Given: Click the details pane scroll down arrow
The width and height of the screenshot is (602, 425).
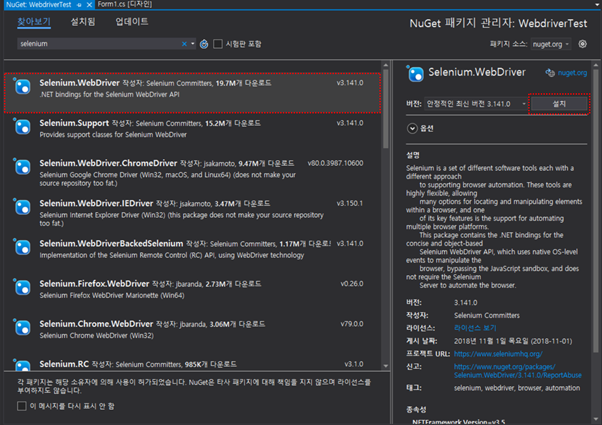Looking at the screenshot, I should click(x=595, y=419).
